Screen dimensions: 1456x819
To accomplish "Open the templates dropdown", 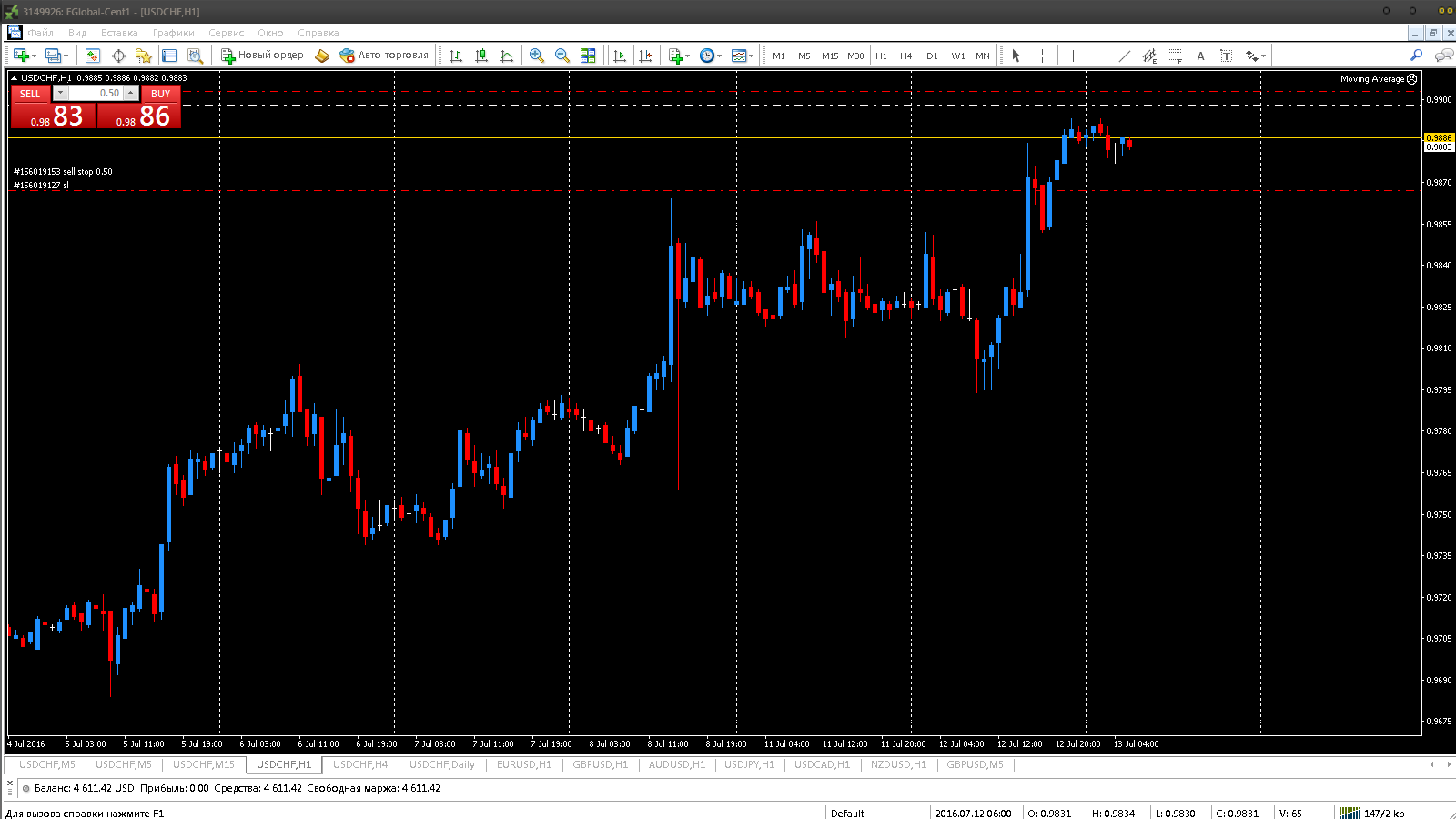I will pyautogui.click(x=743, y=56).
